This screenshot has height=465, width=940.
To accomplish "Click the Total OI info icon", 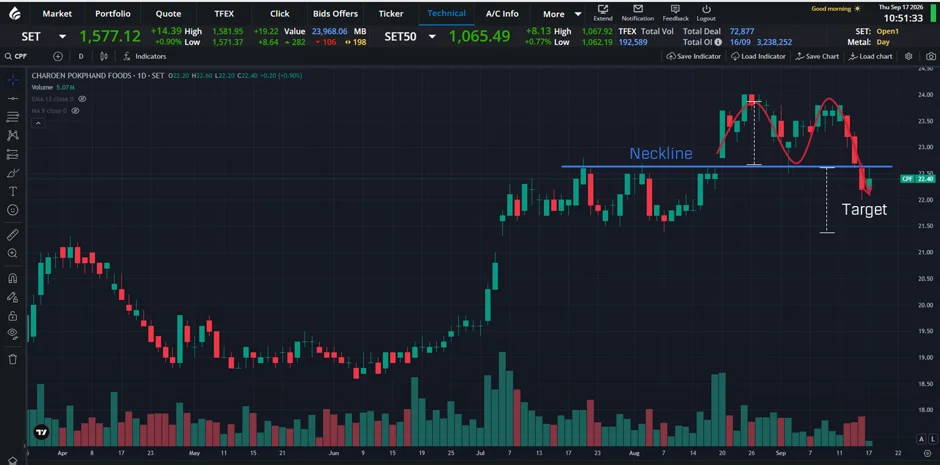I will pyautogui.click(x=718, y=43).
